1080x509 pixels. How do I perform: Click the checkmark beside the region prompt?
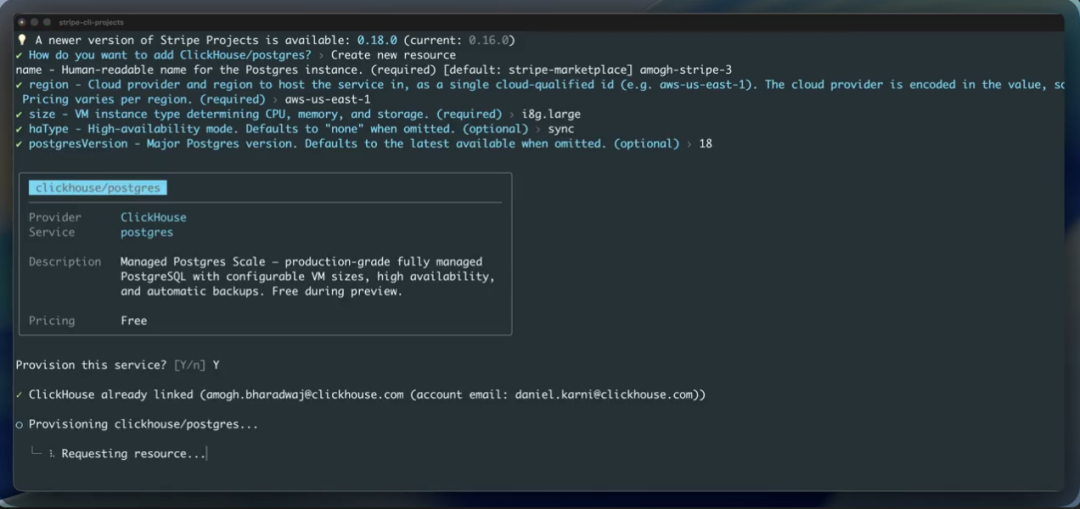19,85
